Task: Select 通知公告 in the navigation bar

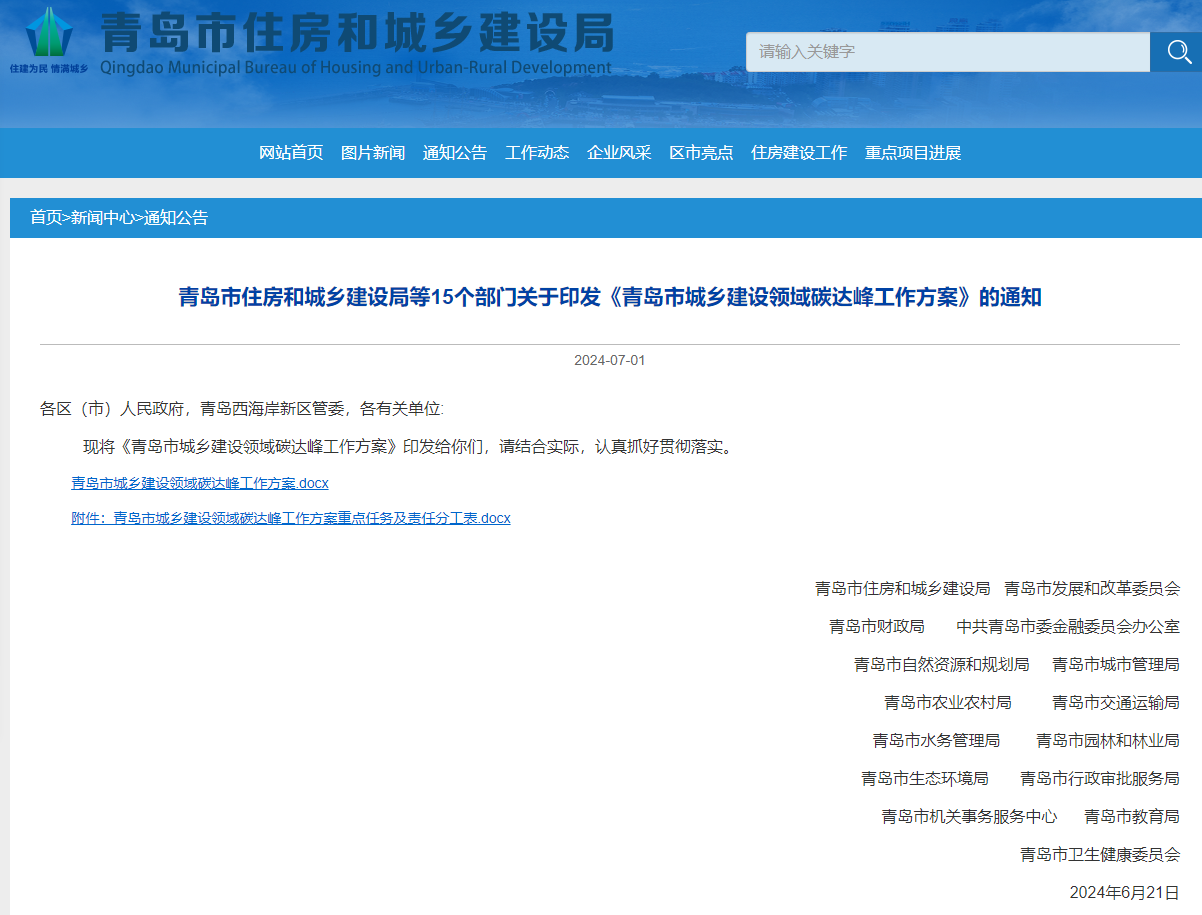Action: click(x=455, y=153)
